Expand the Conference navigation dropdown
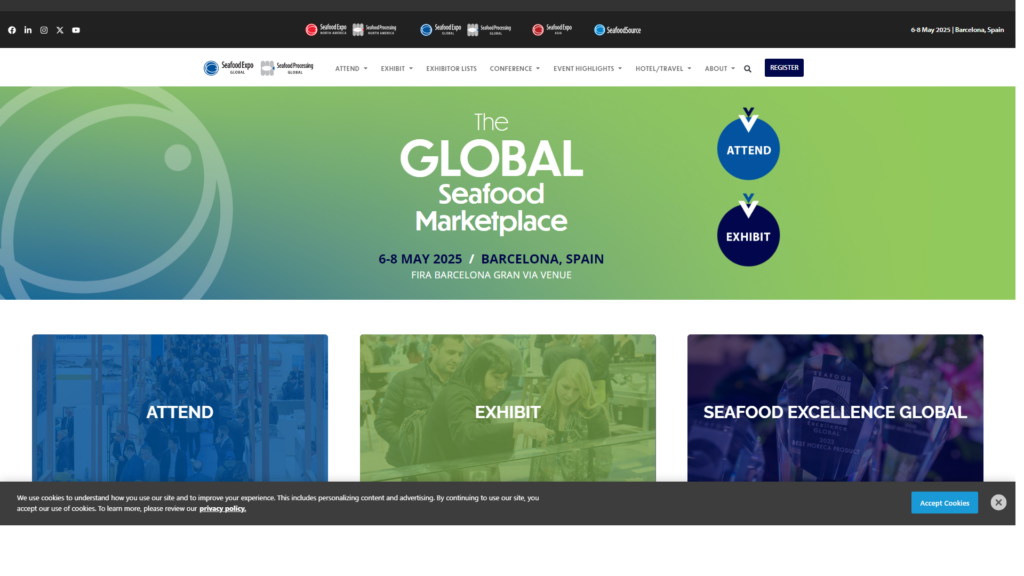The height and width of the screenshot is (576, 1024). pos(515,69)
